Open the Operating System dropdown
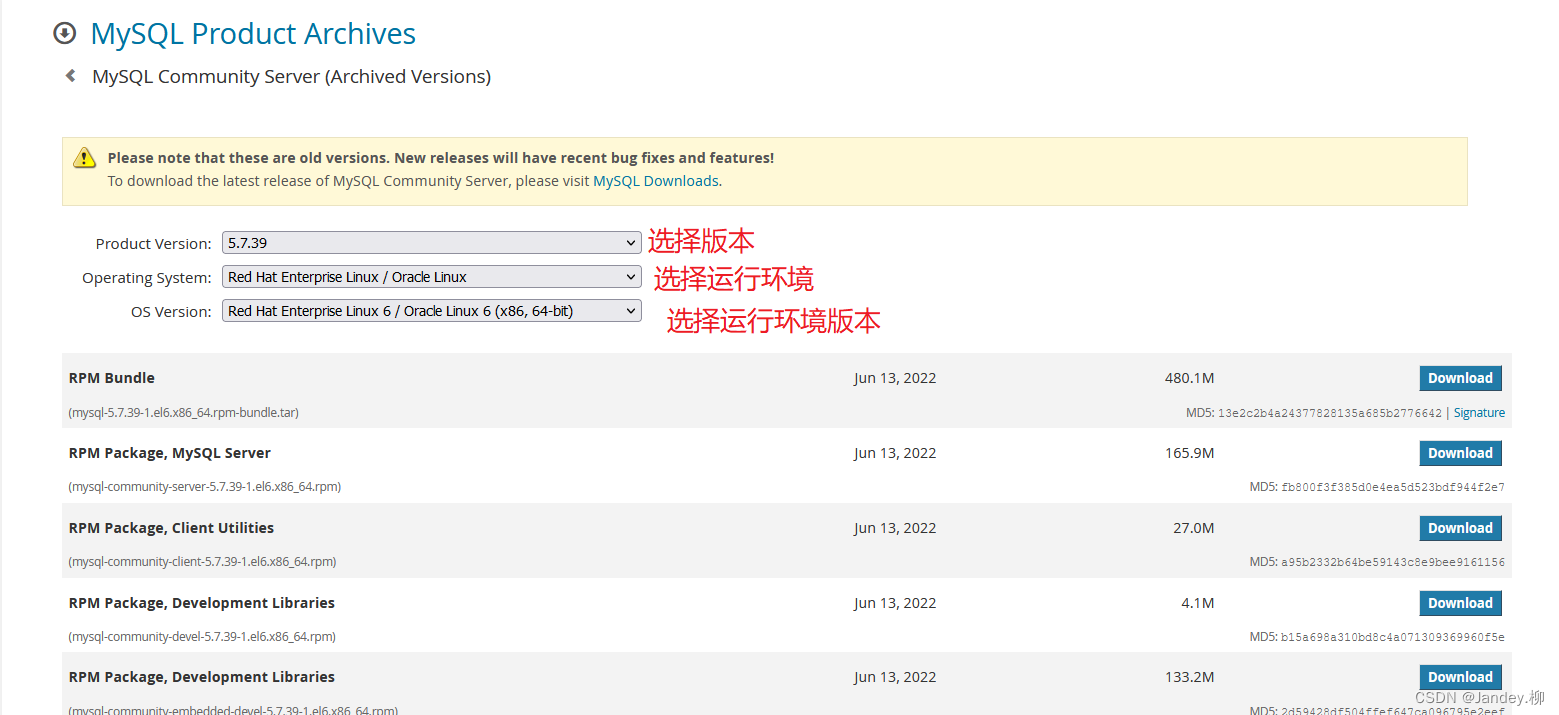 pos(431,277)
